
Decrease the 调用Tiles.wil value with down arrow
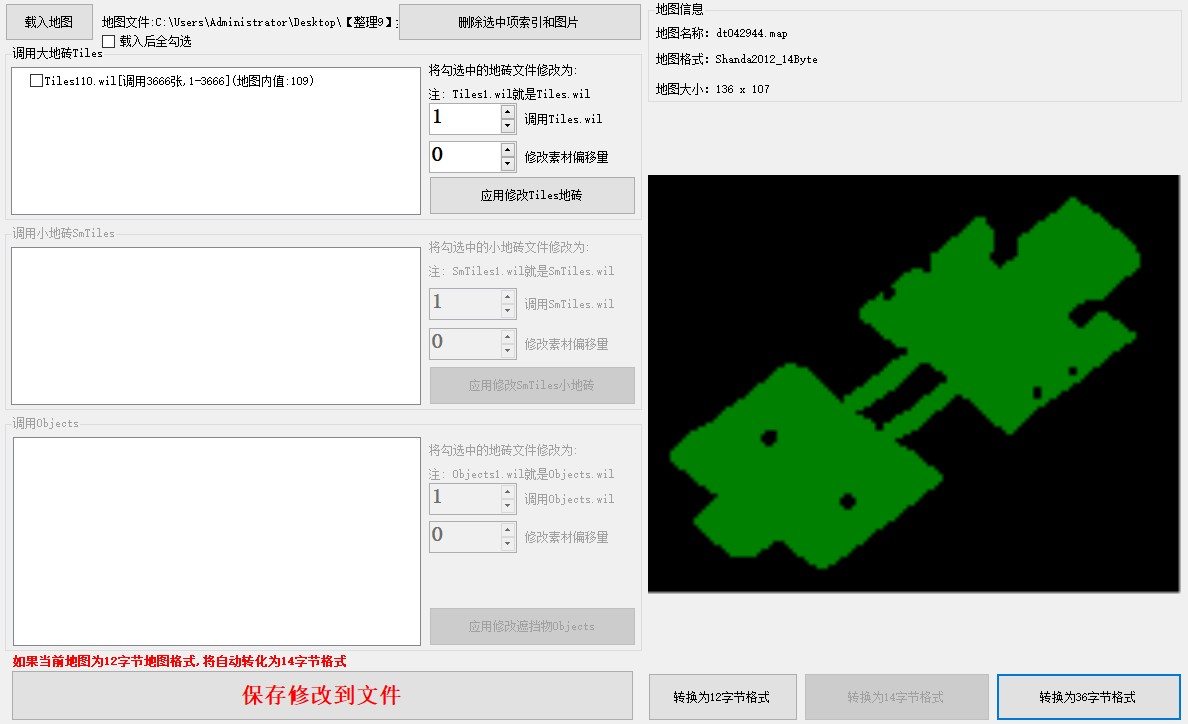coord(508,126)
